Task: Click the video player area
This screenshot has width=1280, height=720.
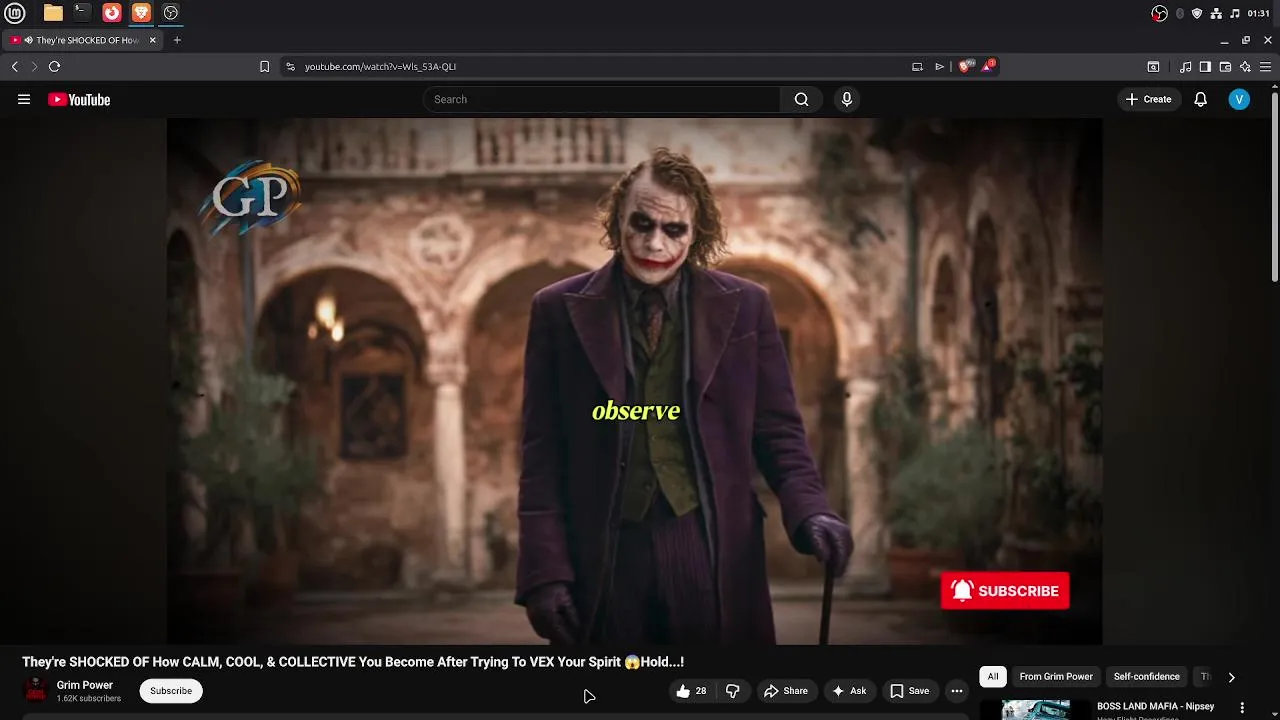Action: (x=634, y=381)
